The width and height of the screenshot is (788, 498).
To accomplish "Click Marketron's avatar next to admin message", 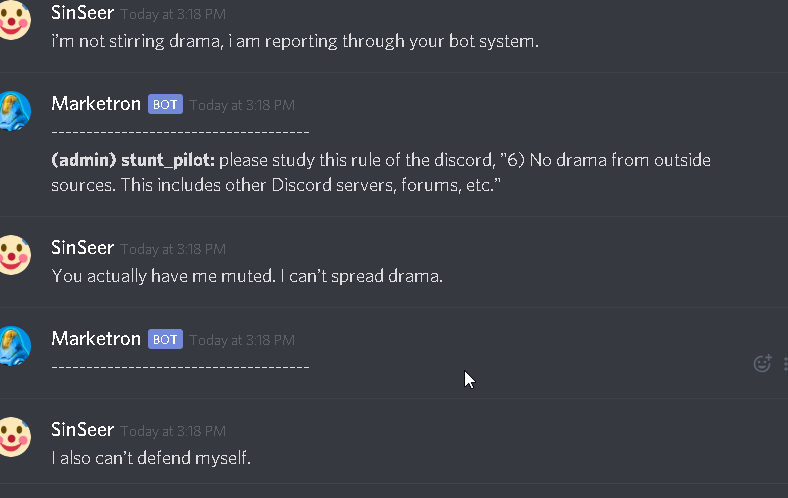I will click(14, 111).
